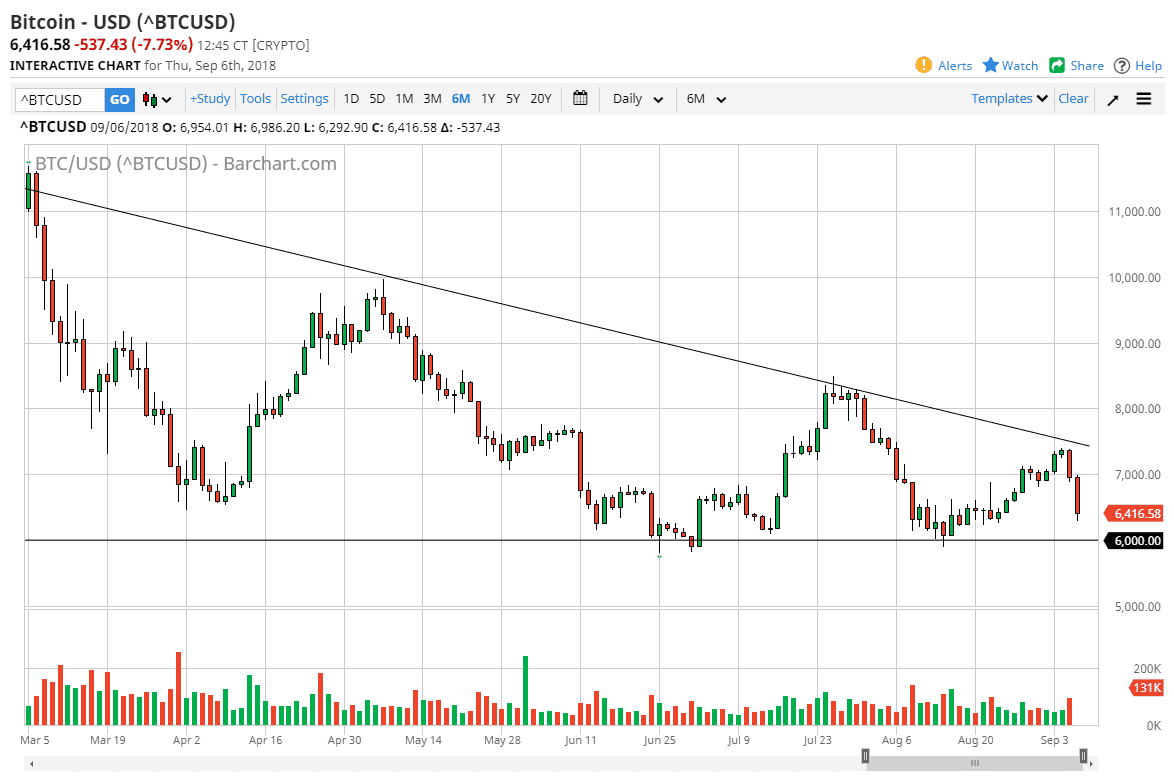Expand the Templates dropdown
This screenshot has width=1174, height=782.
1009,98
